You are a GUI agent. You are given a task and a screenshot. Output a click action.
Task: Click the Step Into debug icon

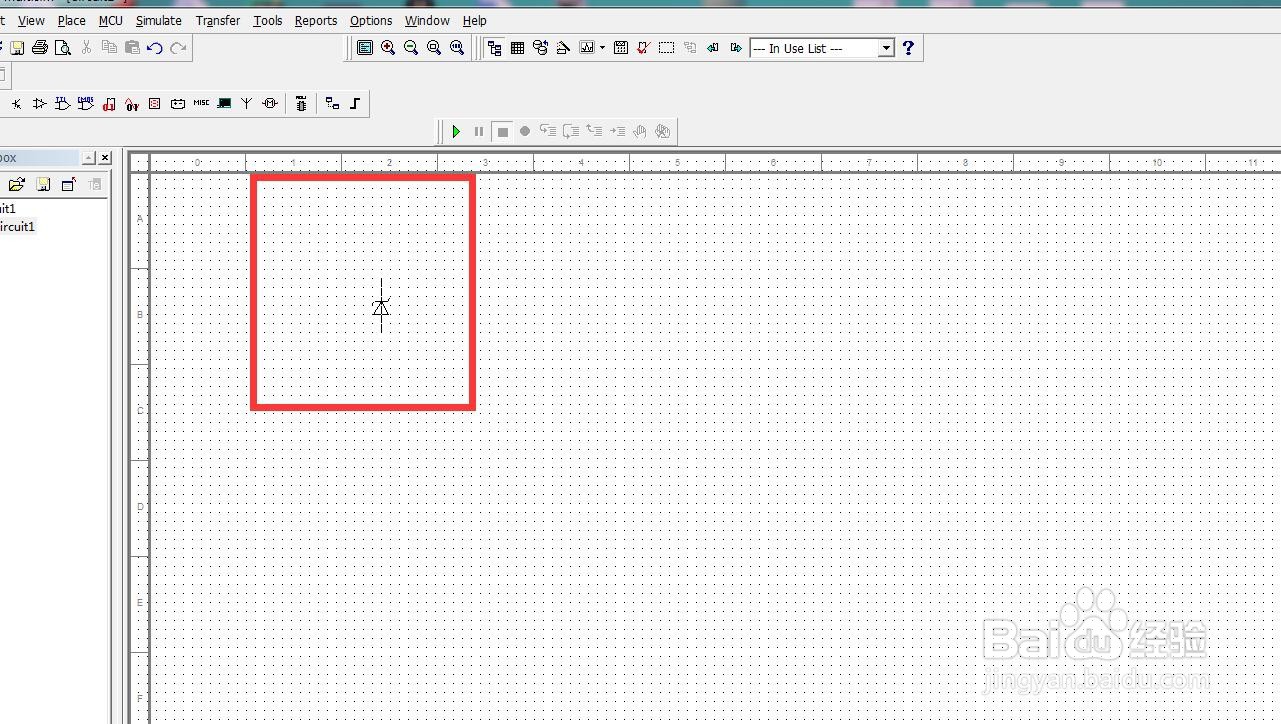pyautogui.click(x=548, y=131)
